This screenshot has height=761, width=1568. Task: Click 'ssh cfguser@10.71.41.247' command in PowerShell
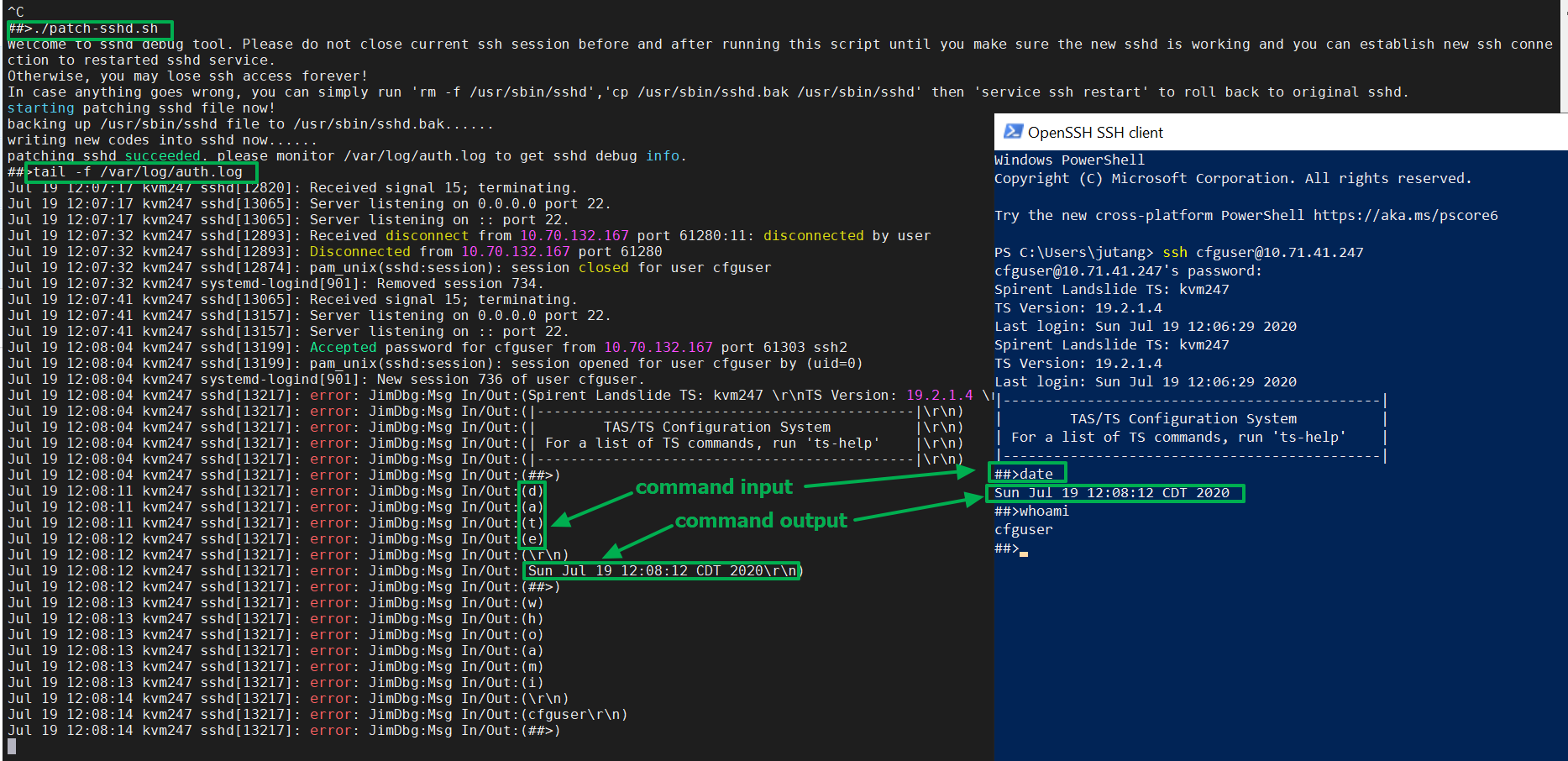(x=1263, y=252)
